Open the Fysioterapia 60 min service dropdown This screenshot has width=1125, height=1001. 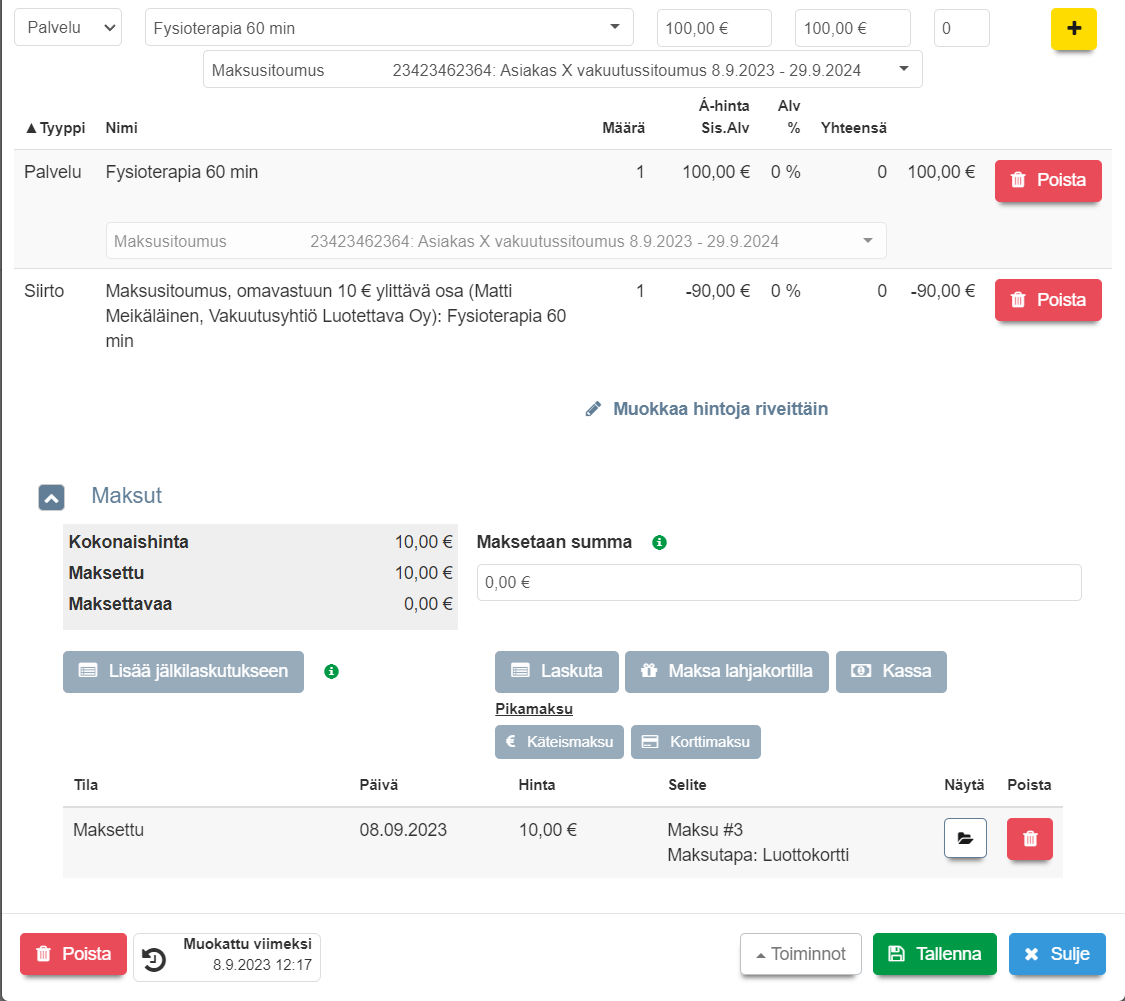coord(389,28)
